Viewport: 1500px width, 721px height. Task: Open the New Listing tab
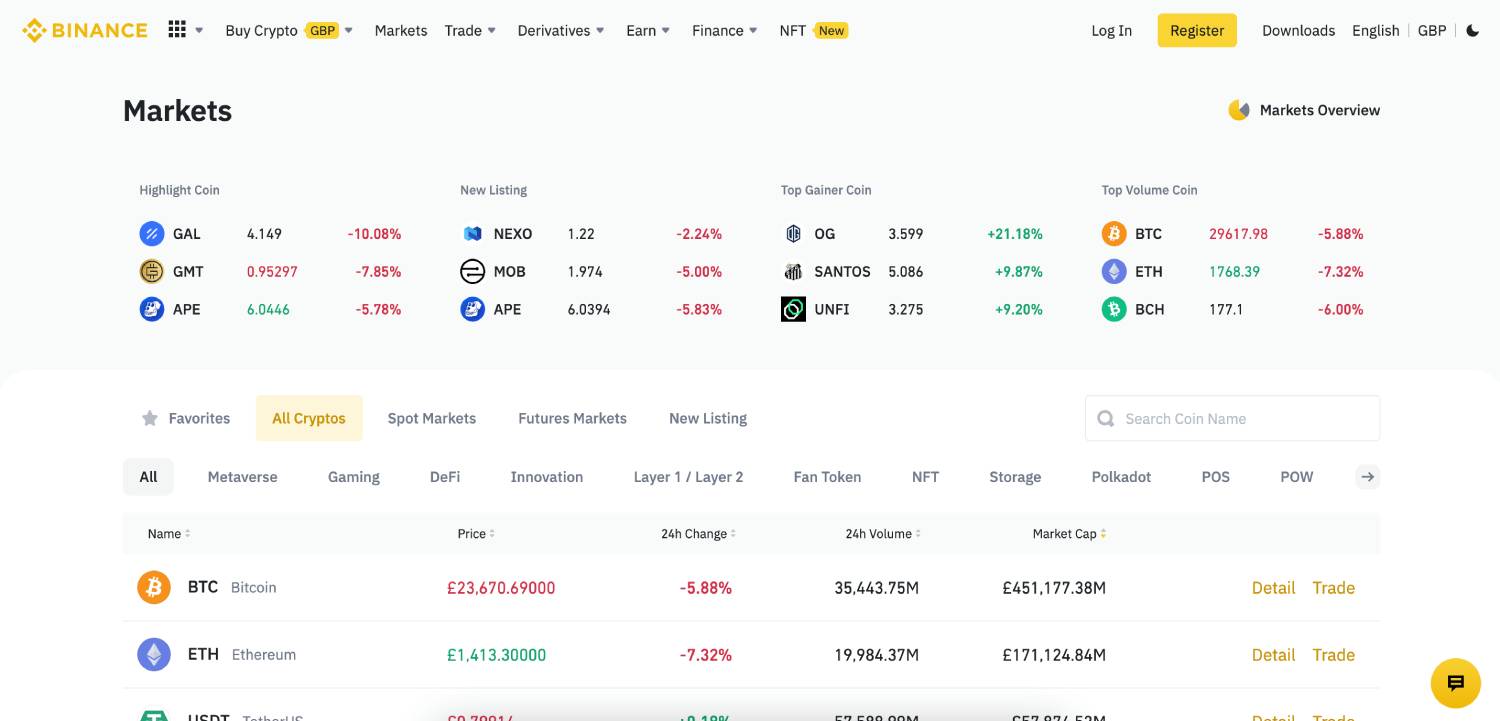point(708,418)
